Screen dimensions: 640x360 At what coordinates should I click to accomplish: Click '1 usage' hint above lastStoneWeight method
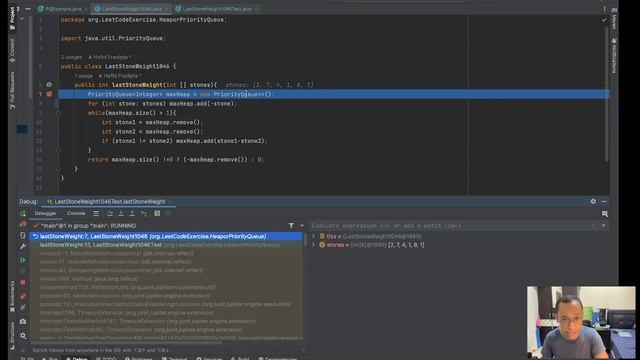click(84, 76)
